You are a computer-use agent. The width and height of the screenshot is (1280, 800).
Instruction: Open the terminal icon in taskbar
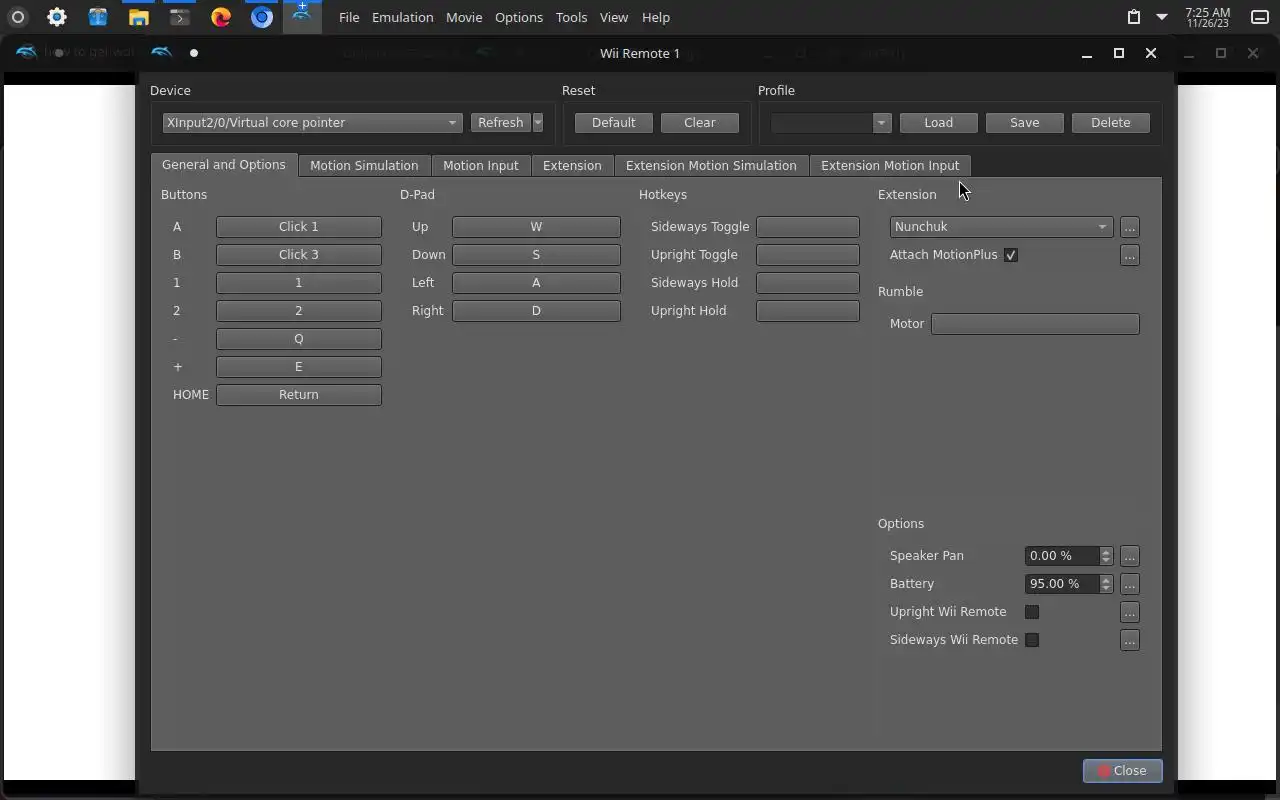179,17
